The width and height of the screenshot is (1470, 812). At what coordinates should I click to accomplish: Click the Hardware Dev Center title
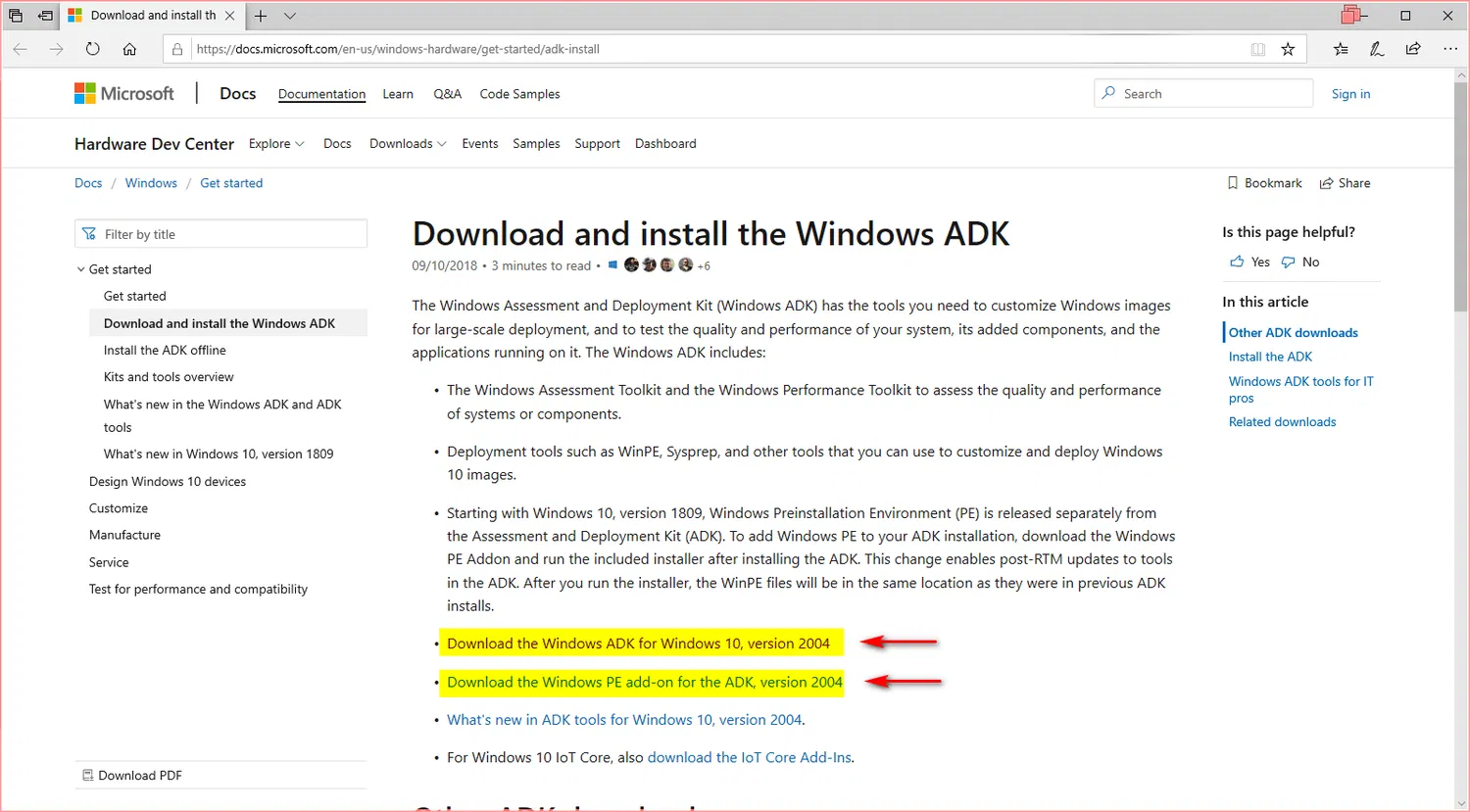tap(154, 144)
